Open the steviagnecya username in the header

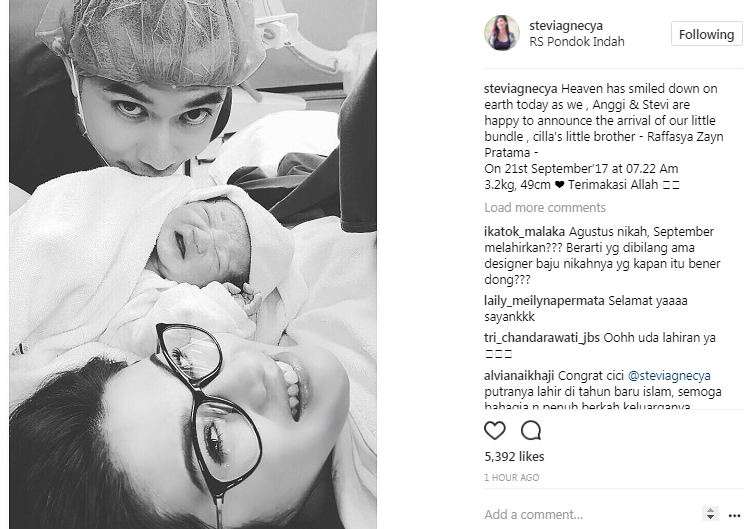click(566, 25)
